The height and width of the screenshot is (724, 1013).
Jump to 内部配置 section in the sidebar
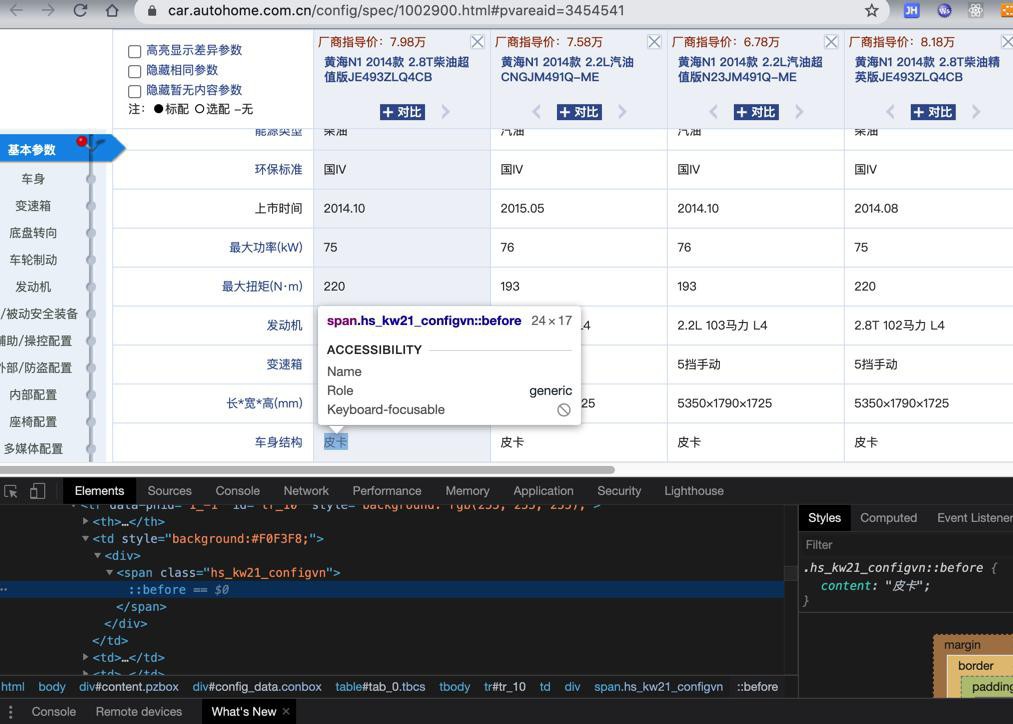[x=33, y=395]
